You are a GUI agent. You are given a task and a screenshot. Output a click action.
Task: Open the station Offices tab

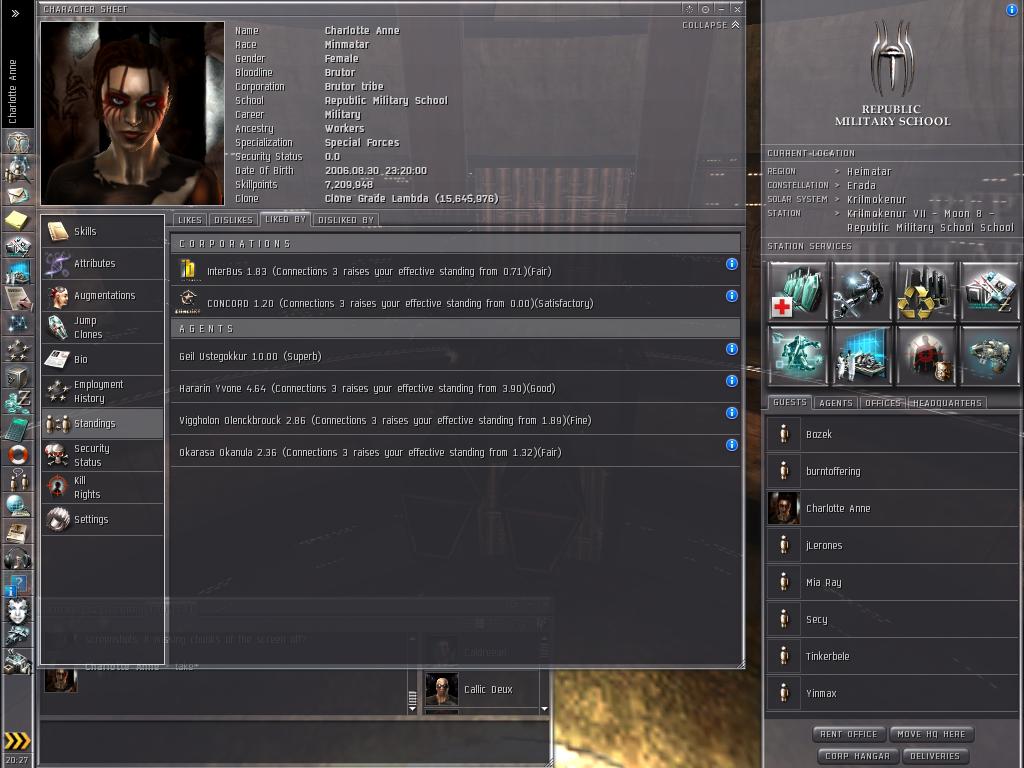pos(882,403)
